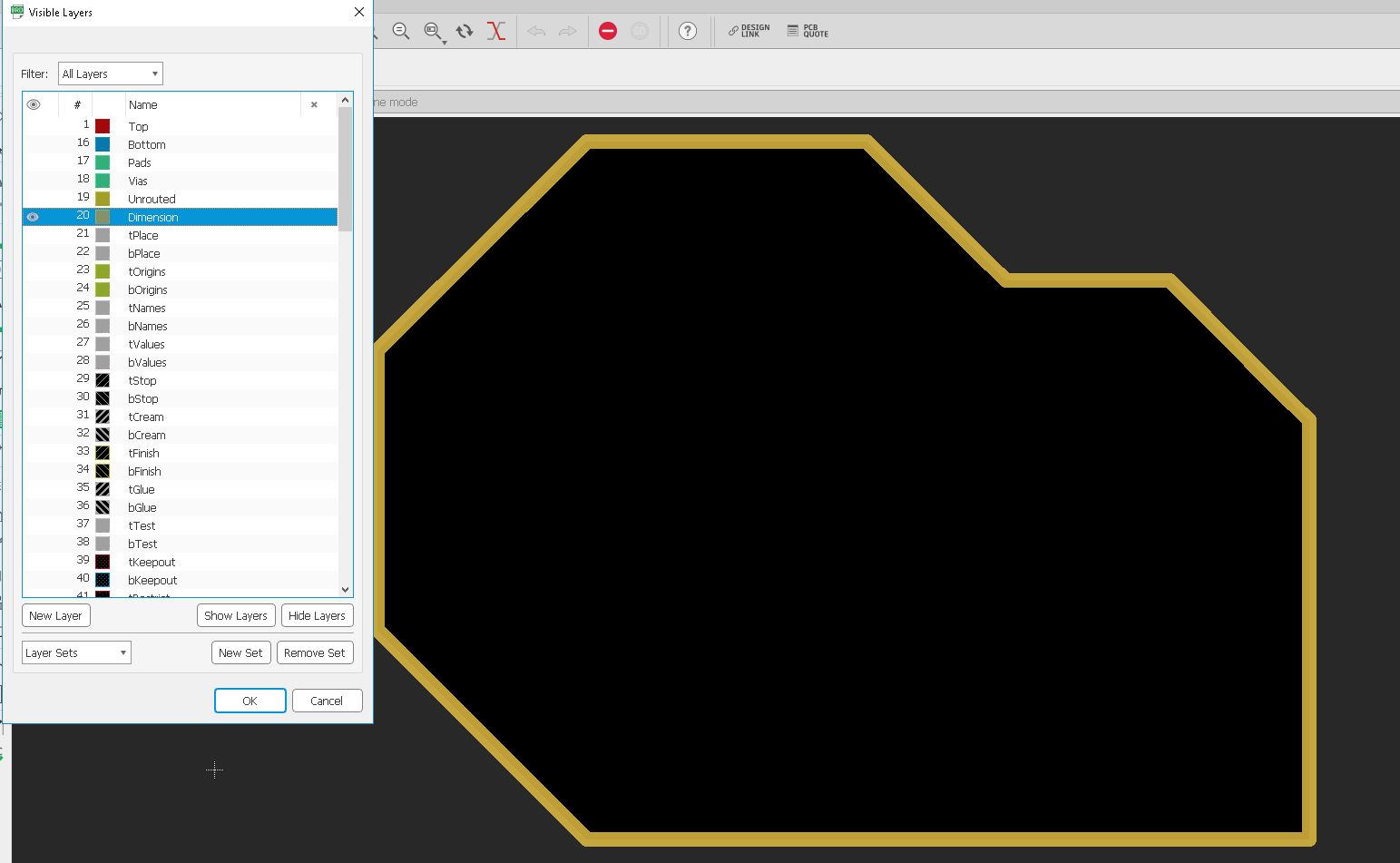1400x863 pixels.
Task: Select the Bottom layer row
Action: pyautogui.click(x=180, y=144)
